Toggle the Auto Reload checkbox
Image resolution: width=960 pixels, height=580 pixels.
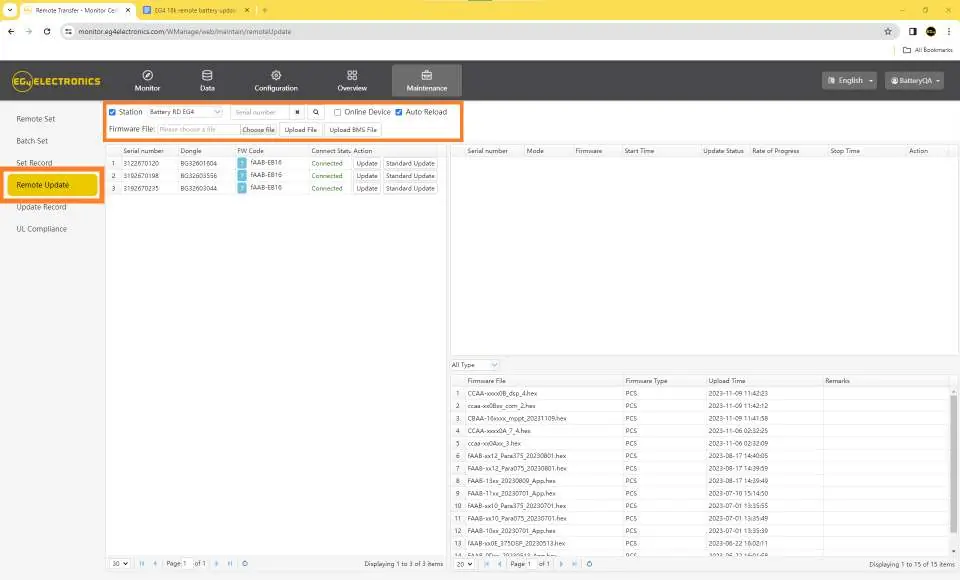[x=399, y=112]
